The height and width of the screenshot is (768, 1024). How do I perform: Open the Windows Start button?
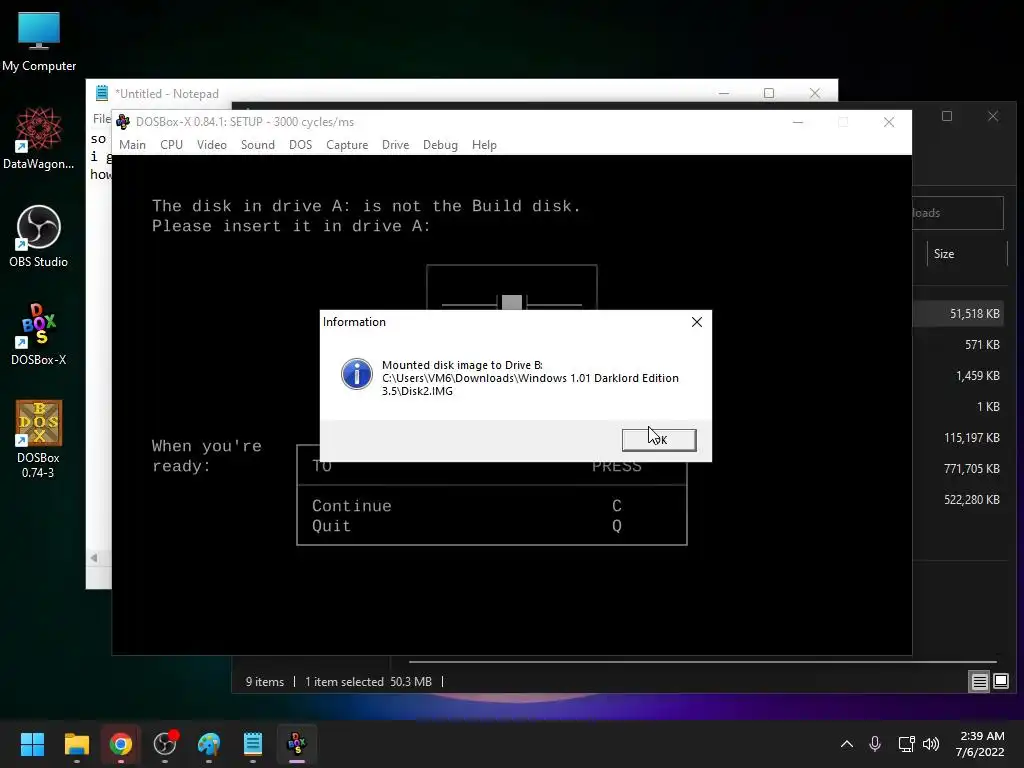[x=32, y=744]
